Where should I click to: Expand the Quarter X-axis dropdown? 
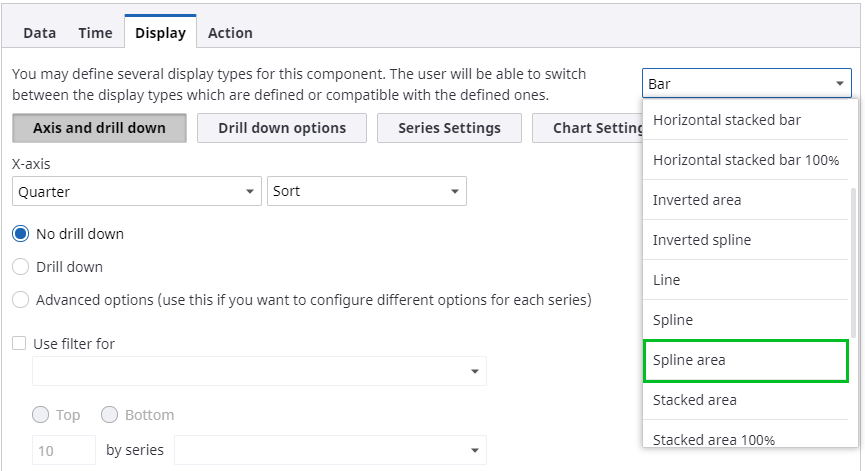coord(136,191)
